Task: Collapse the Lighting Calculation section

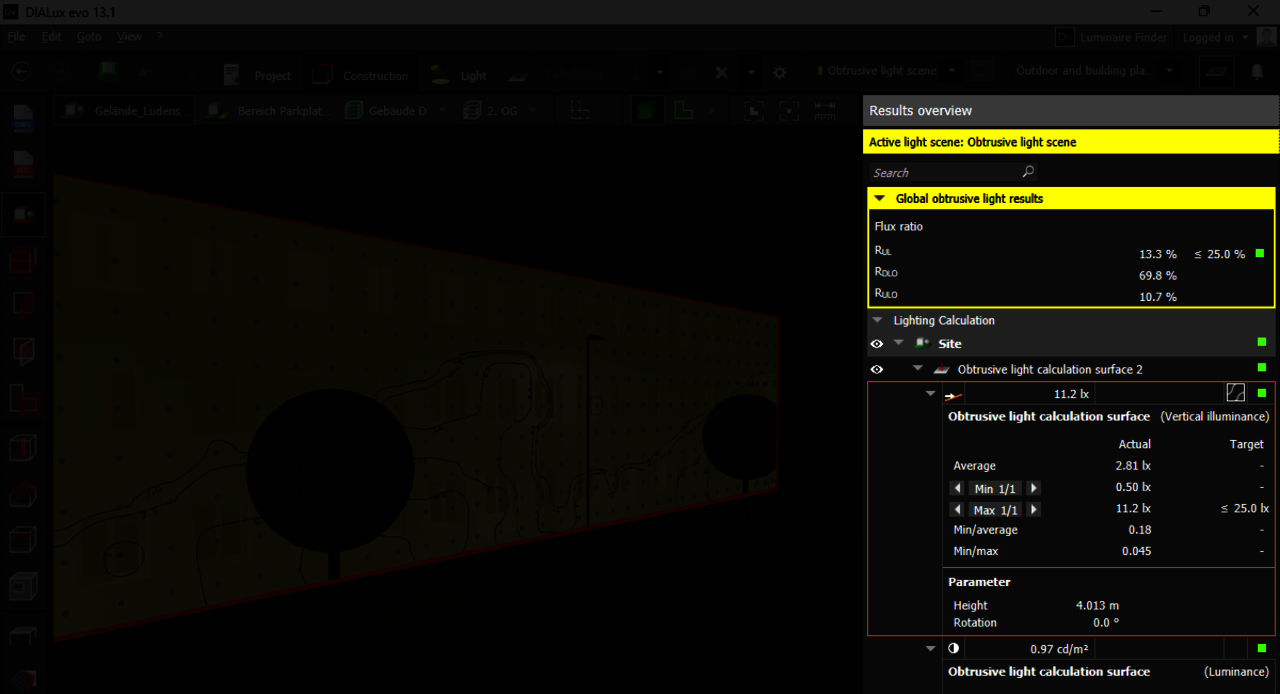Action: pos(878,321)
